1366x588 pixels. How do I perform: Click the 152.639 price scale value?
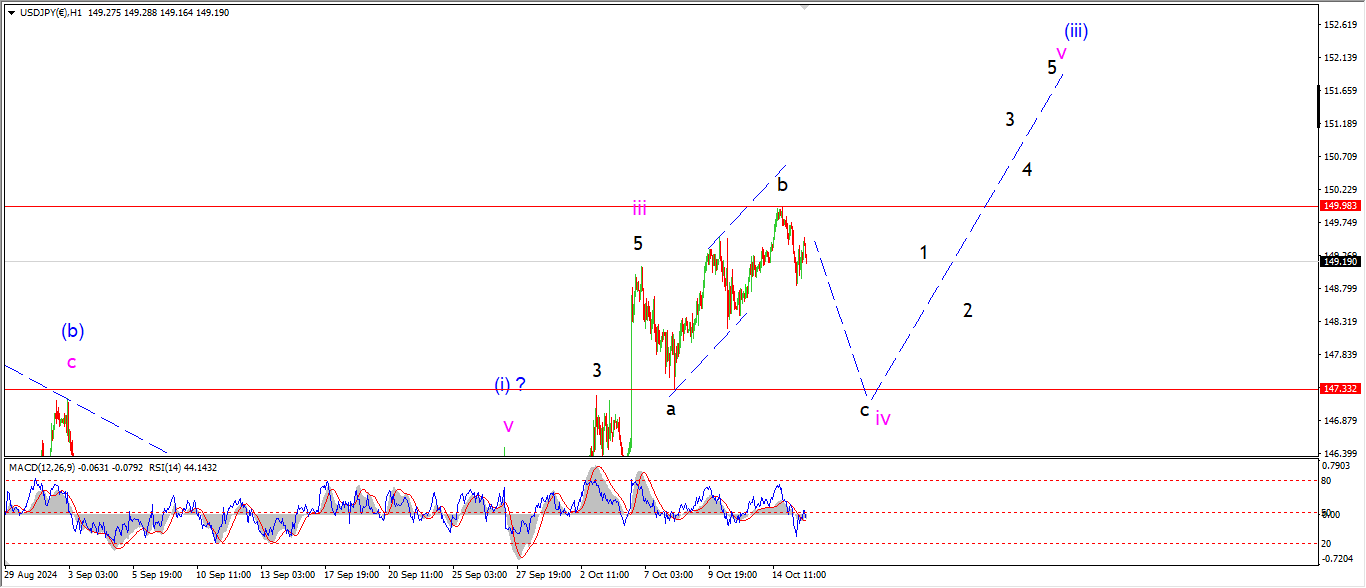pyautogui.click(x=1340, y=24)
